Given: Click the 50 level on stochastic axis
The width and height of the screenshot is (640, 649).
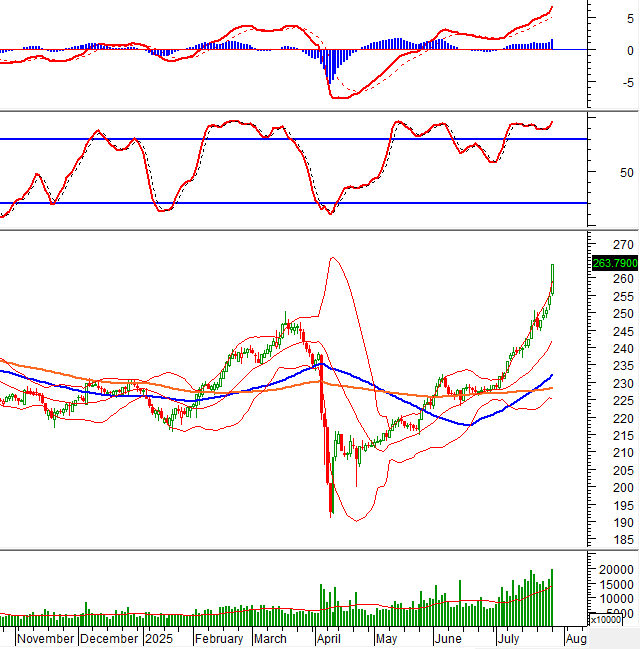Looking at the screenshot, I should pos(627,173).
